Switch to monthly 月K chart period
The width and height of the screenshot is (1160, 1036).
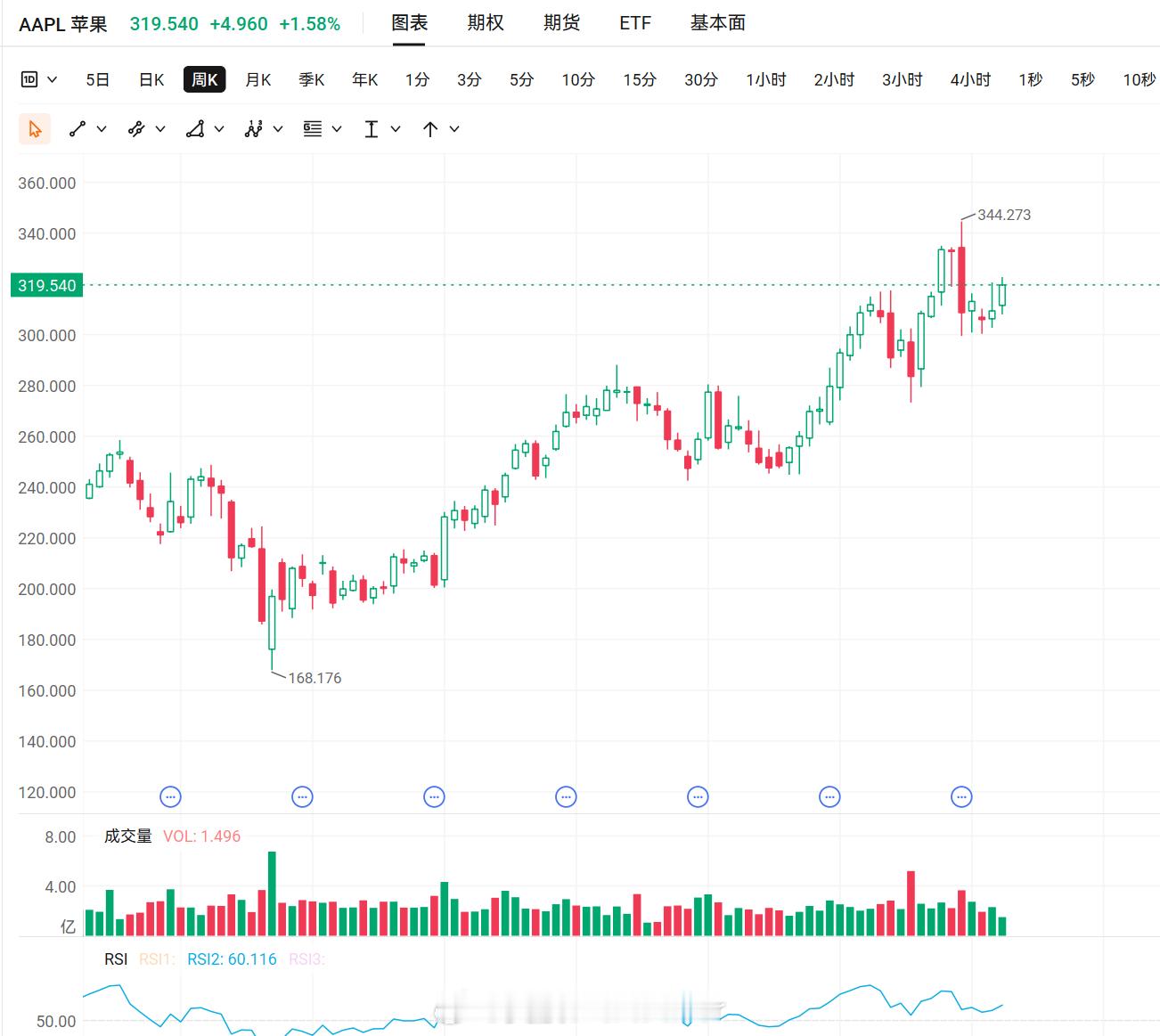(258, 79)
